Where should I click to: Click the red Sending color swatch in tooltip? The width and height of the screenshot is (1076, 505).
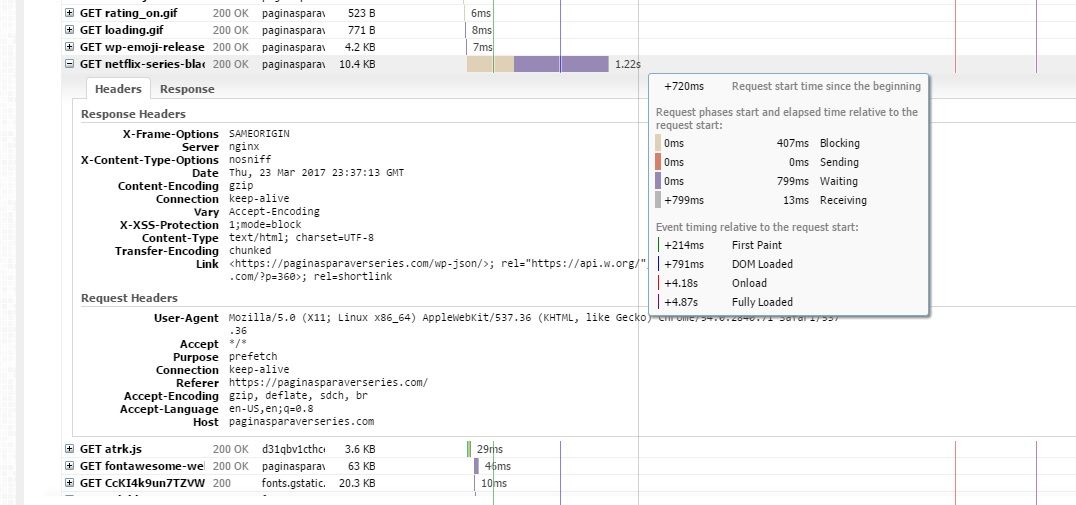pyautogui.click(x=658, y=162)
